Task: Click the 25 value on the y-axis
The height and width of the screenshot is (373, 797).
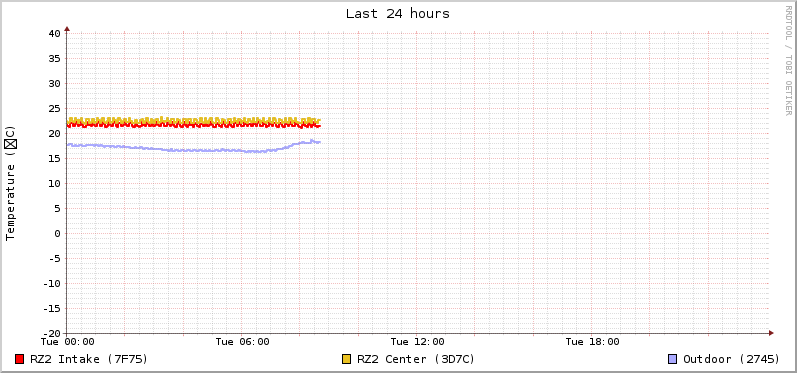Action: click(x=54, y=108)
